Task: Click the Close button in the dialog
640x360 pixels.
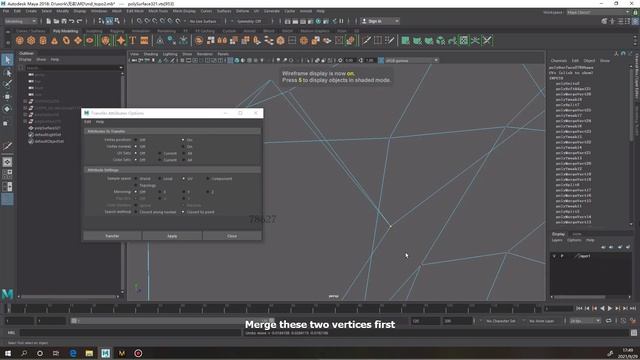Action: tap(232, 236)
